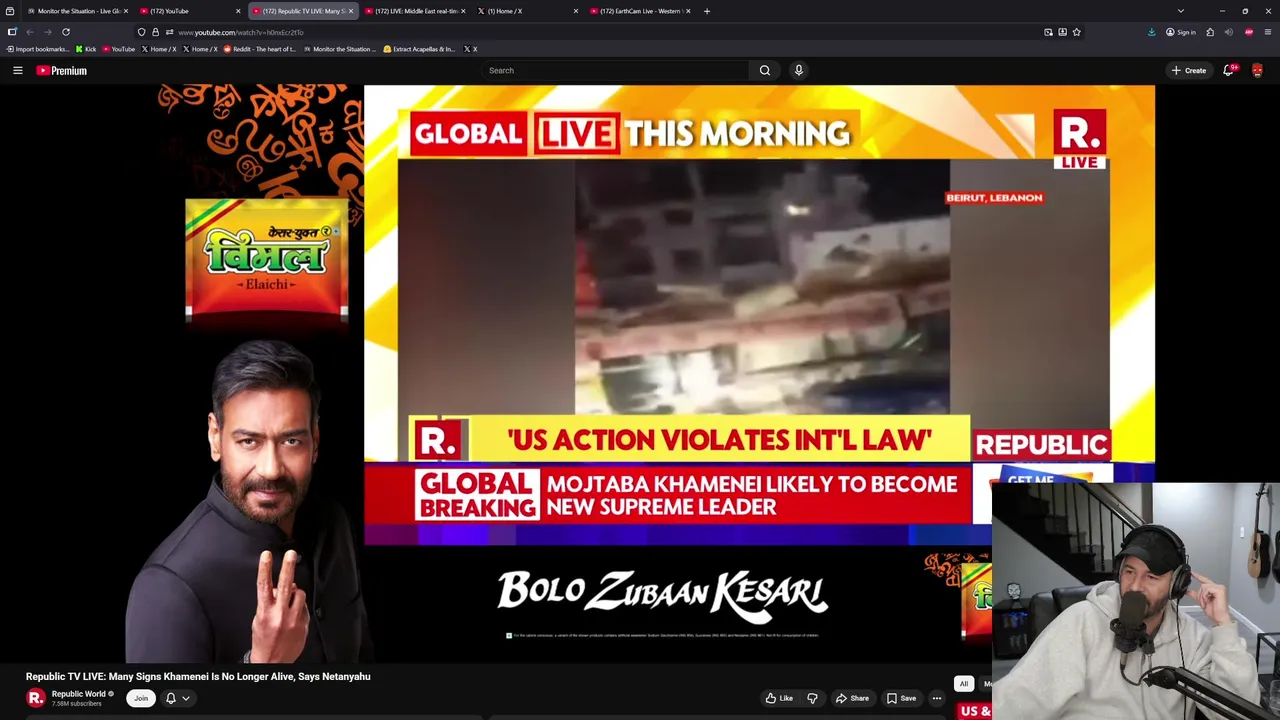Mute tab via speaker icon in toolbar
This screenshot has height=720, width=1280.
1229,32
